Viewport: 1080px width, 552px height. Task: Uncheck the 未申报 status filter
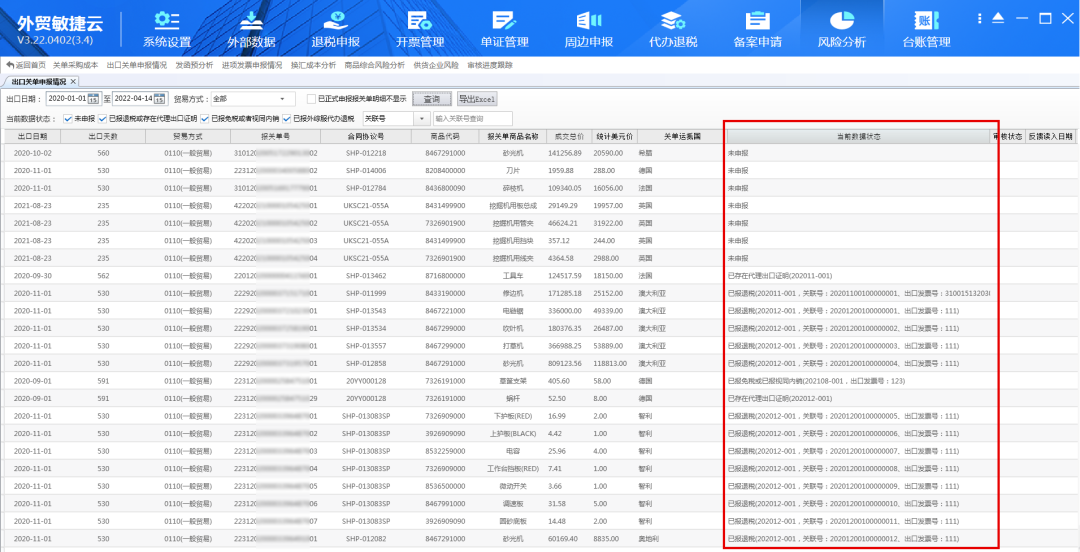68,119
